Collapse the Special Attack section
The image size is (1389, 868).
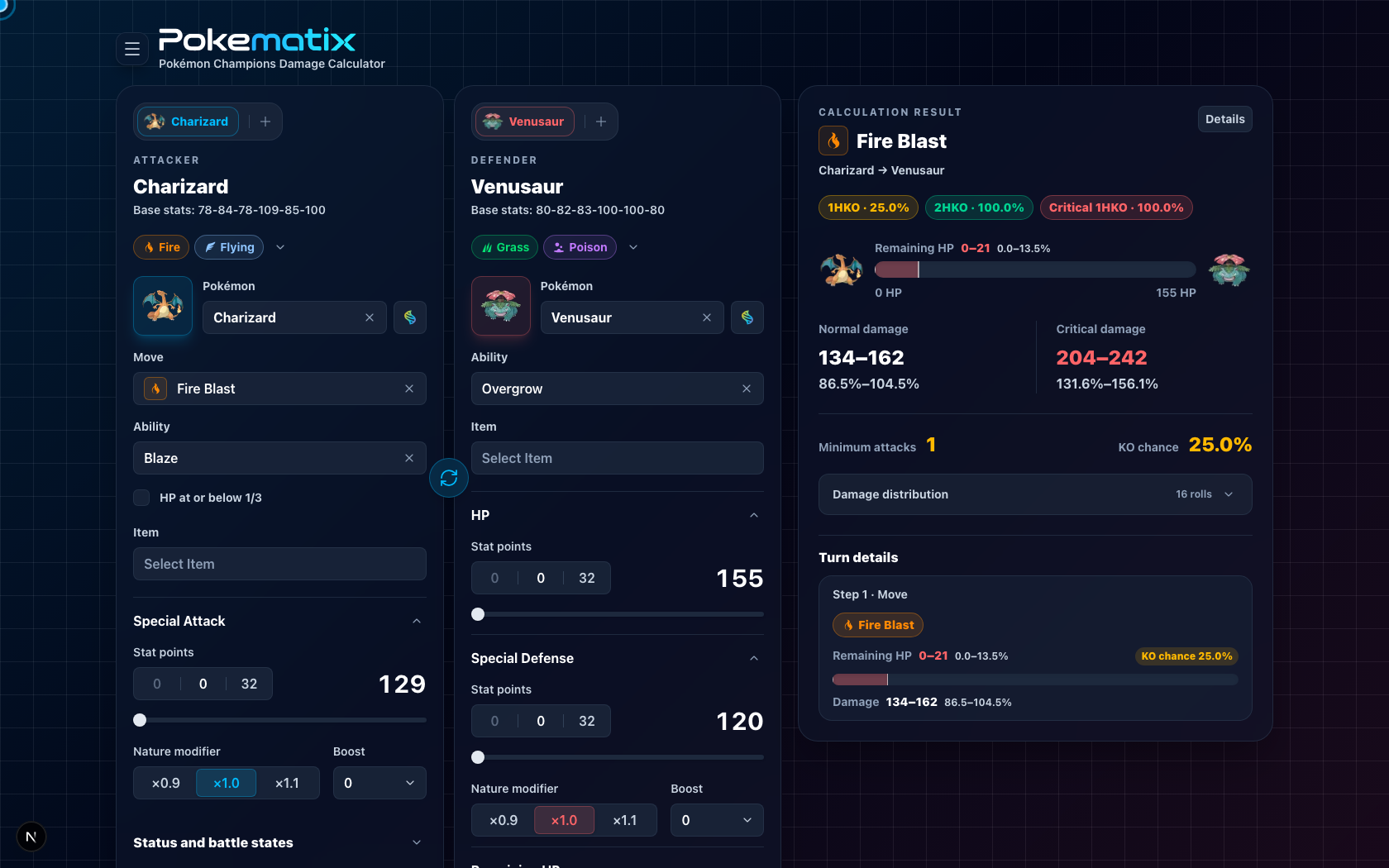coord(417,621)
